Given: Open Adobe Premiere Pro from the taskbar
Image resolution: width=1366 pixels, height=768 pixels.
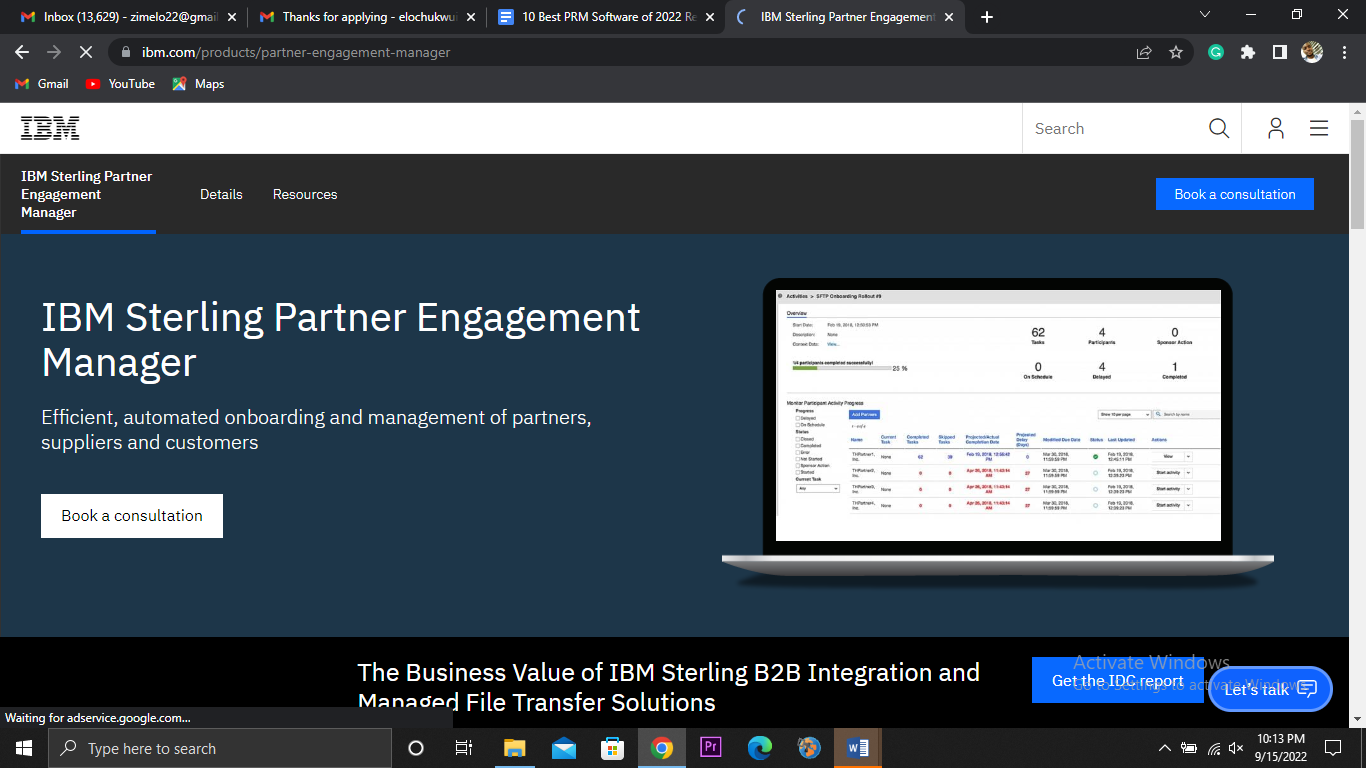Looking at the screenshot, I should pyautogui.click(x=711, y=747).
